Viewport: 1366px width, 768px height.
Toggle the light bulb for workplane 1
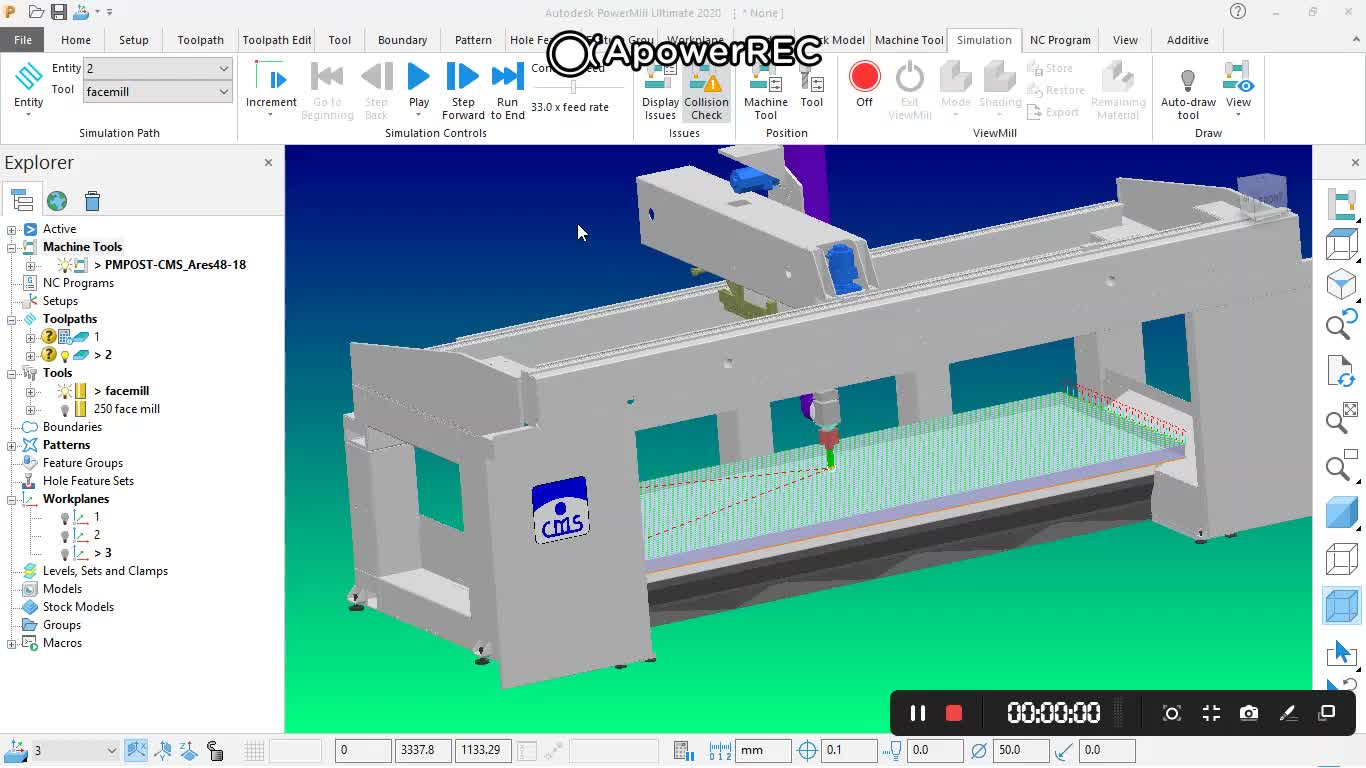(x=65, y=517)
